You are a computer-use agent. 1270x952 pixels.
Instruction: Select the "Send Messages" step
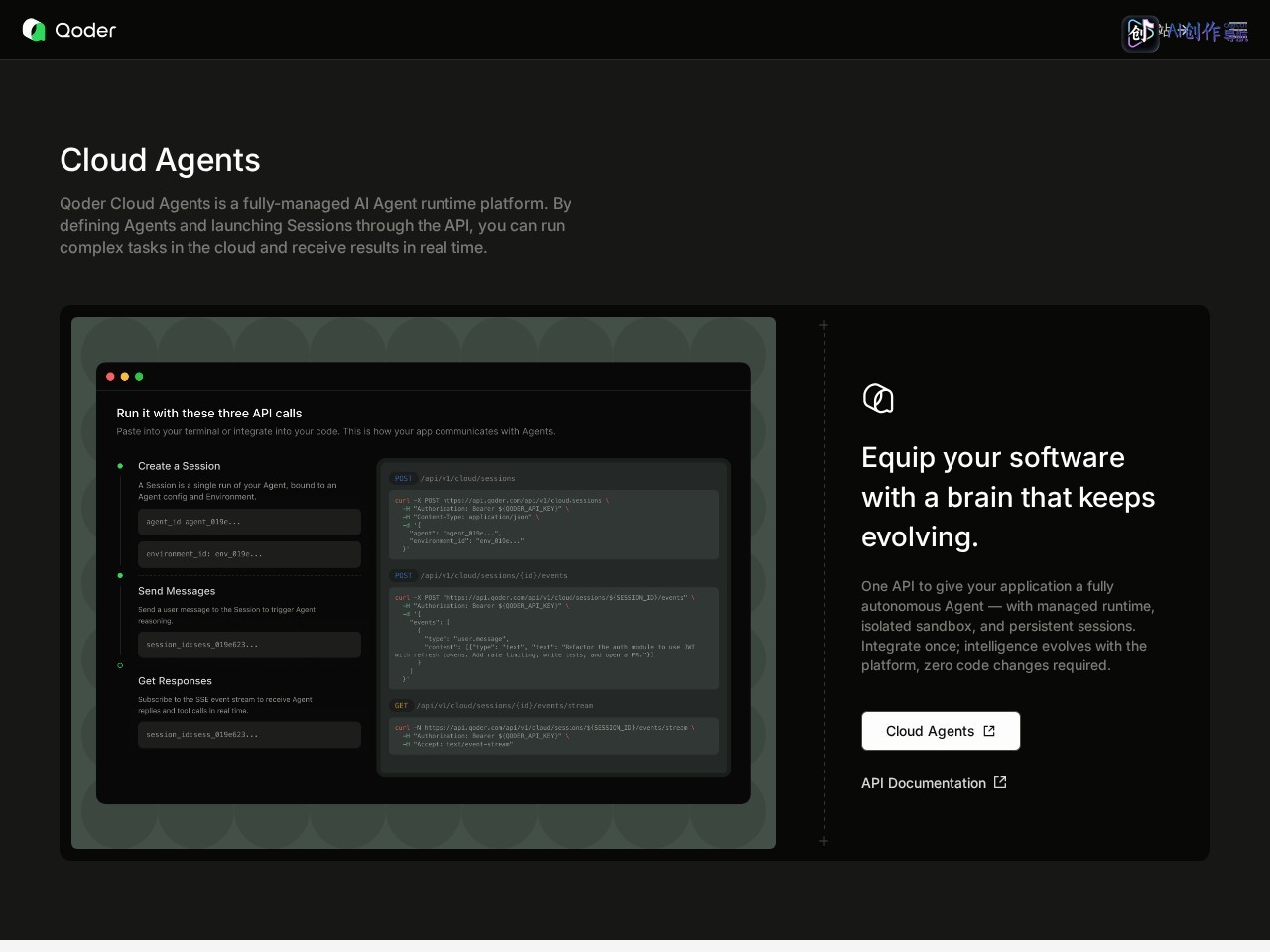coord(177,591)
